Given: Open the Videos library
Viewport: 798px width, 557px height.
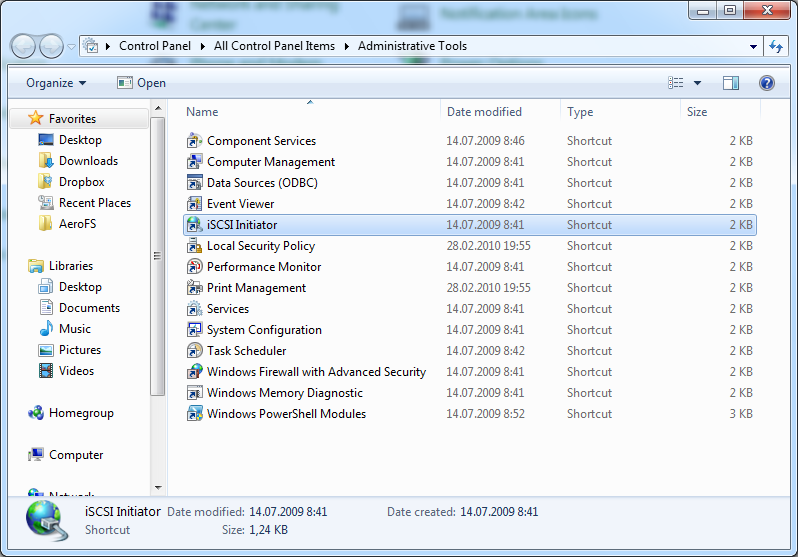Looking at the screenshot, I should (66, 371).
